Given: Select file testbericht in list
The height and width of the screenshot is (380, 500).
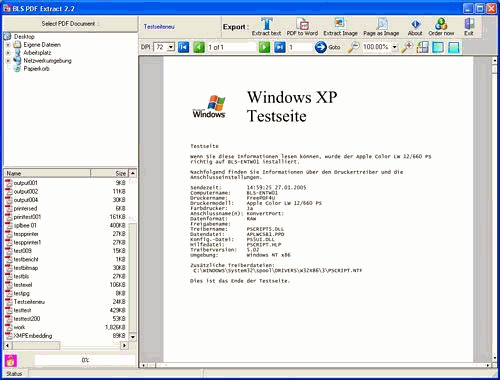Looking at the screenshot, I should (x=26, y=259).
